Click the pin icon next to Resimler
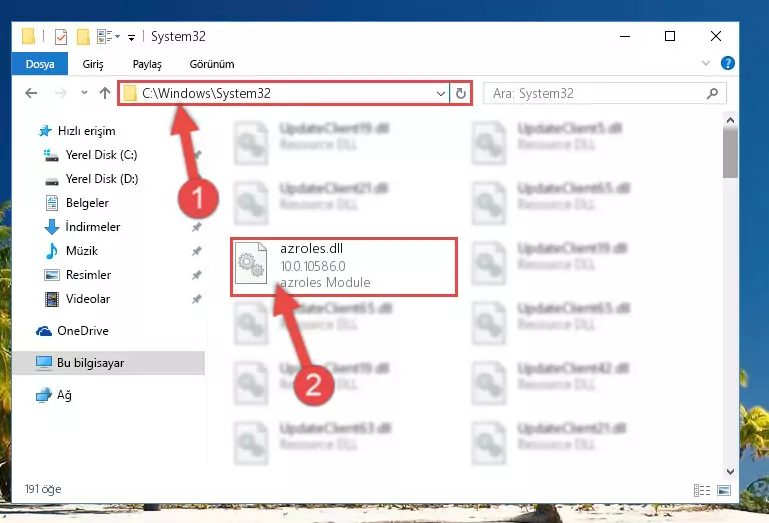The image size is (769, 523). (197, 275)
